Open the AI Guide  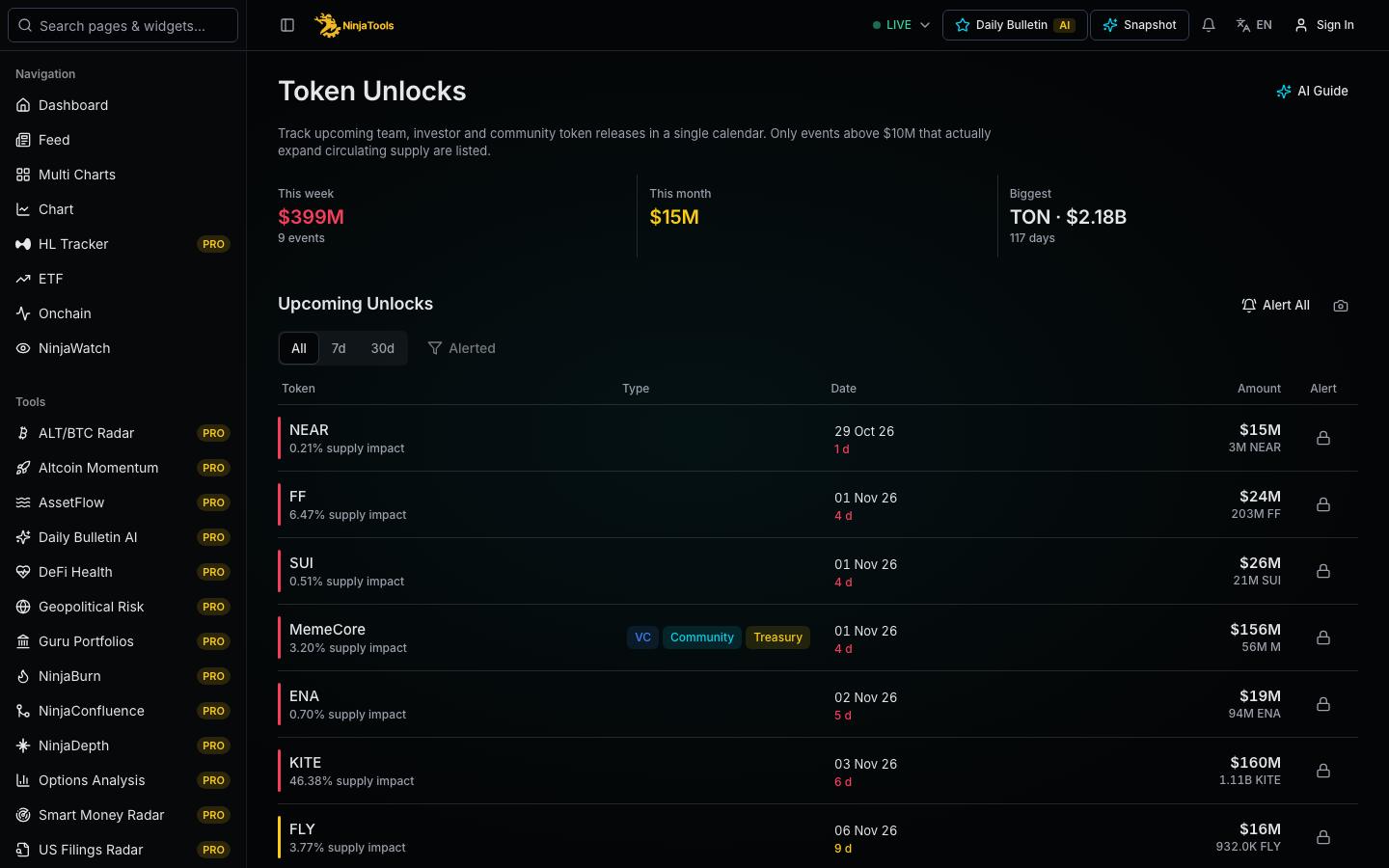1312,91
